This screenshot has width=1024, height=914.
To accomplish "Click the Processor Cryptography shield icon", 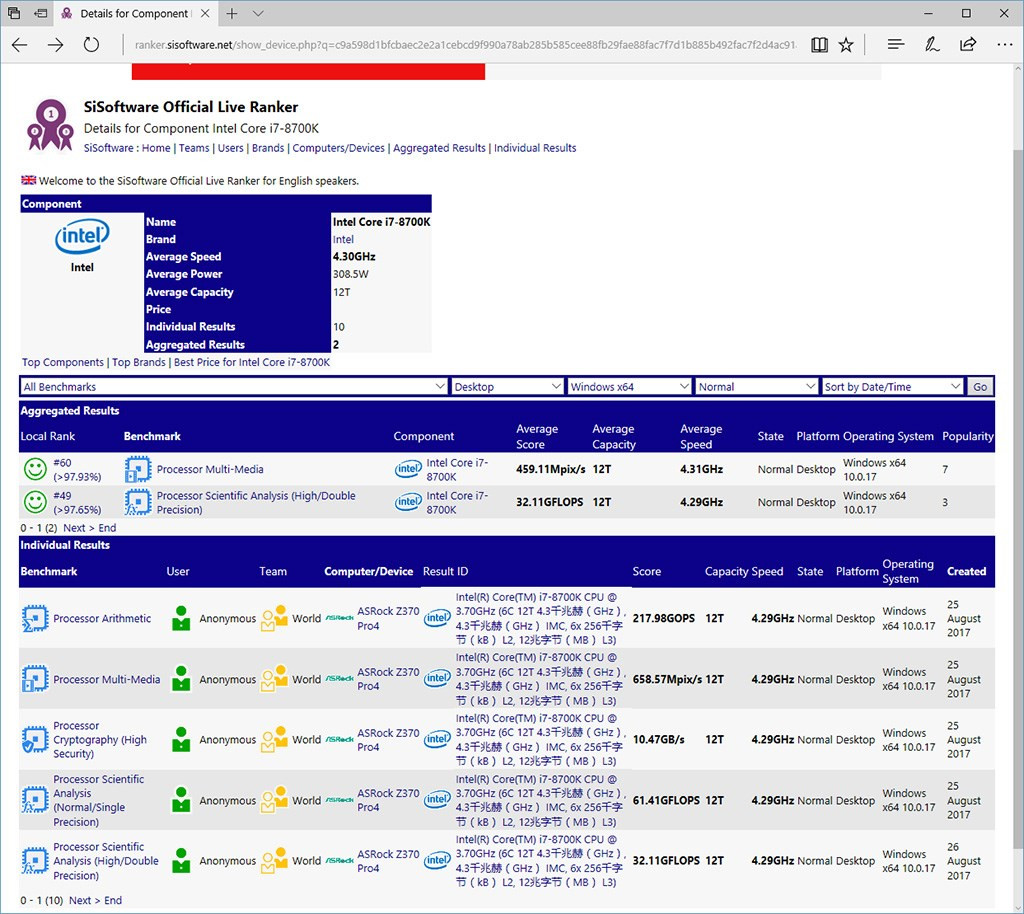I will point(35,740).
